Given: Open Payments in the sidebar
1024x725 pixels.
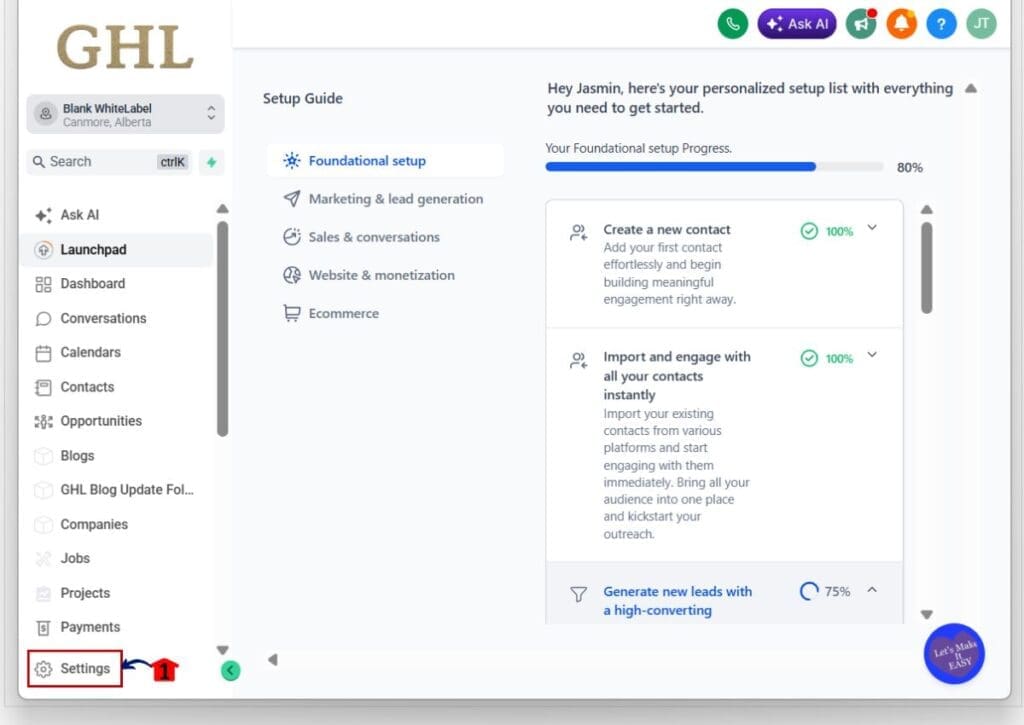Looking at the screenshot, I should click(116, 627).
